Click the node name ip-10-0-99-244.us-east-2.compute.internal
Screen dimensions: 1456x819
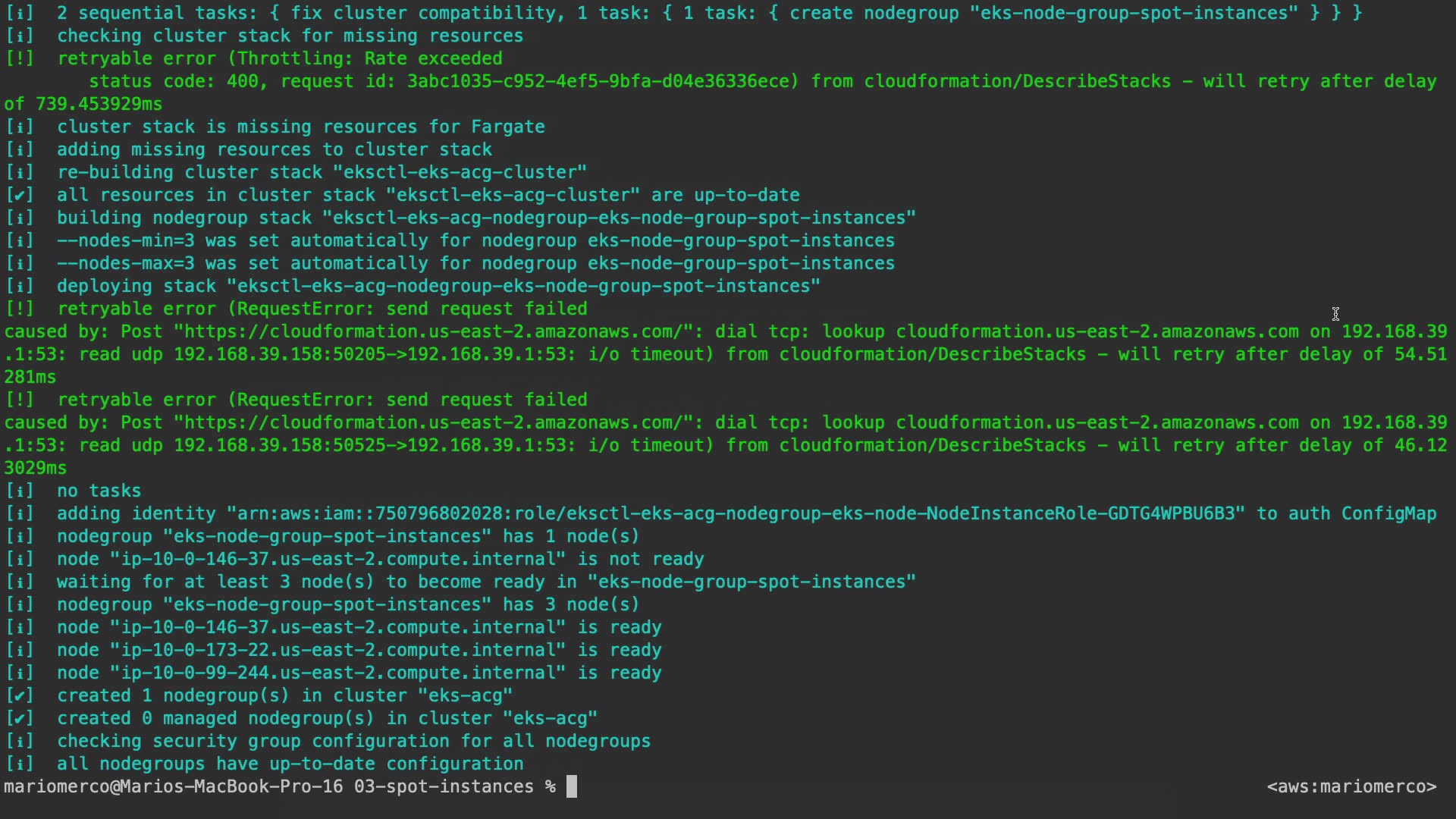338,673
